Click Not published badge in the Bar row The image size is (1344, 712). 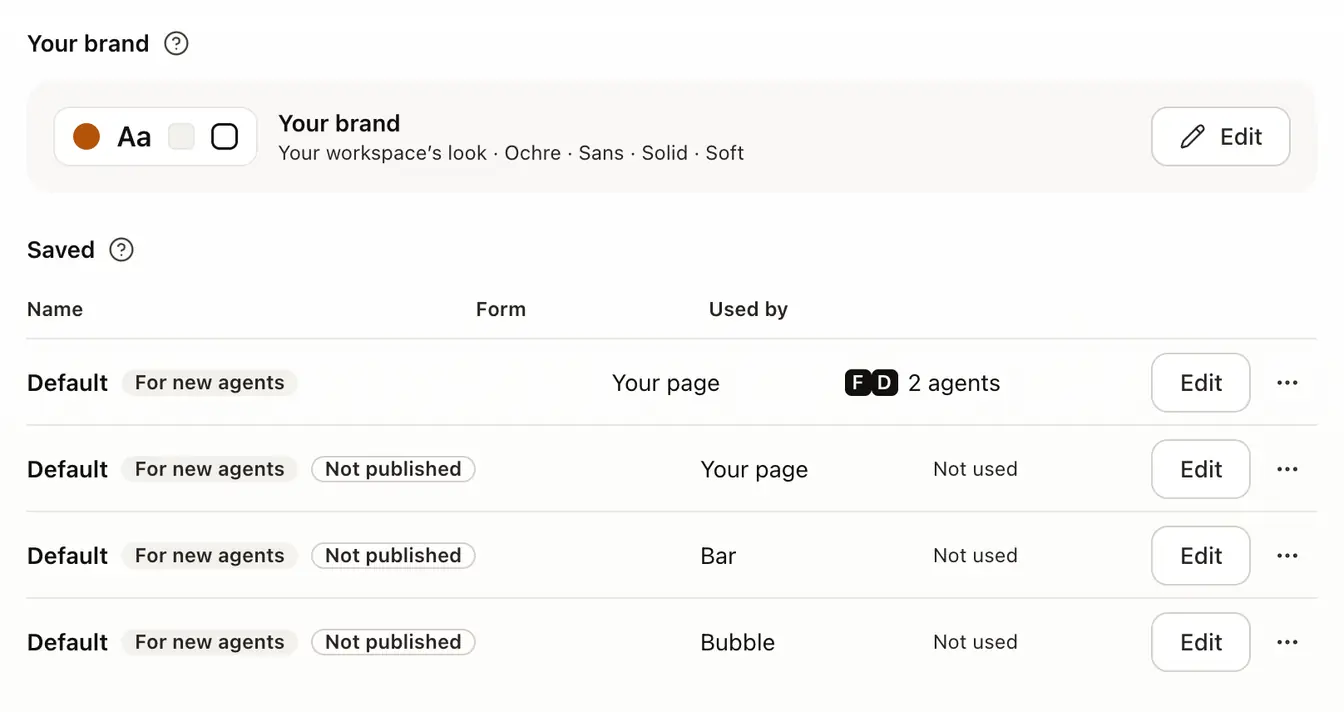click(x=393, y=556)
